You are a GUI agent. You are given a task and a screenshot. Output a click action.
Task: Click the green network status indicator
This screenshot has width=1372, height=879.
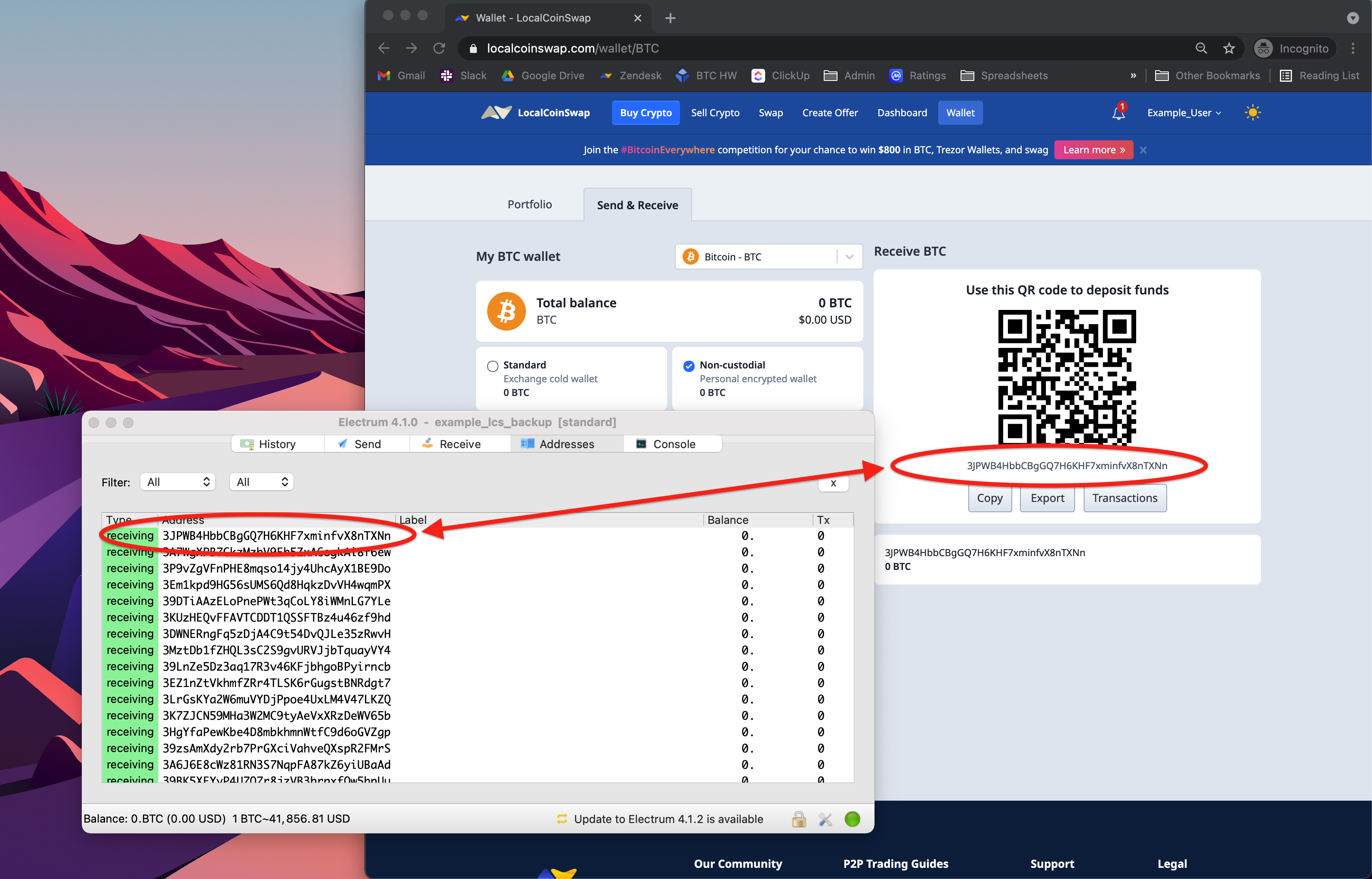coord(852,819)
